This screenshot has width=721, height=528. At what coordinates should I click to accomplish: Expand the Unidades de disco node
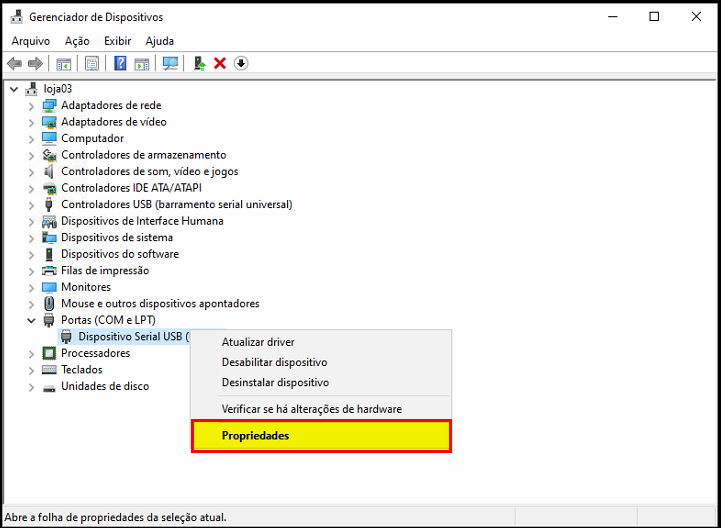31,387
